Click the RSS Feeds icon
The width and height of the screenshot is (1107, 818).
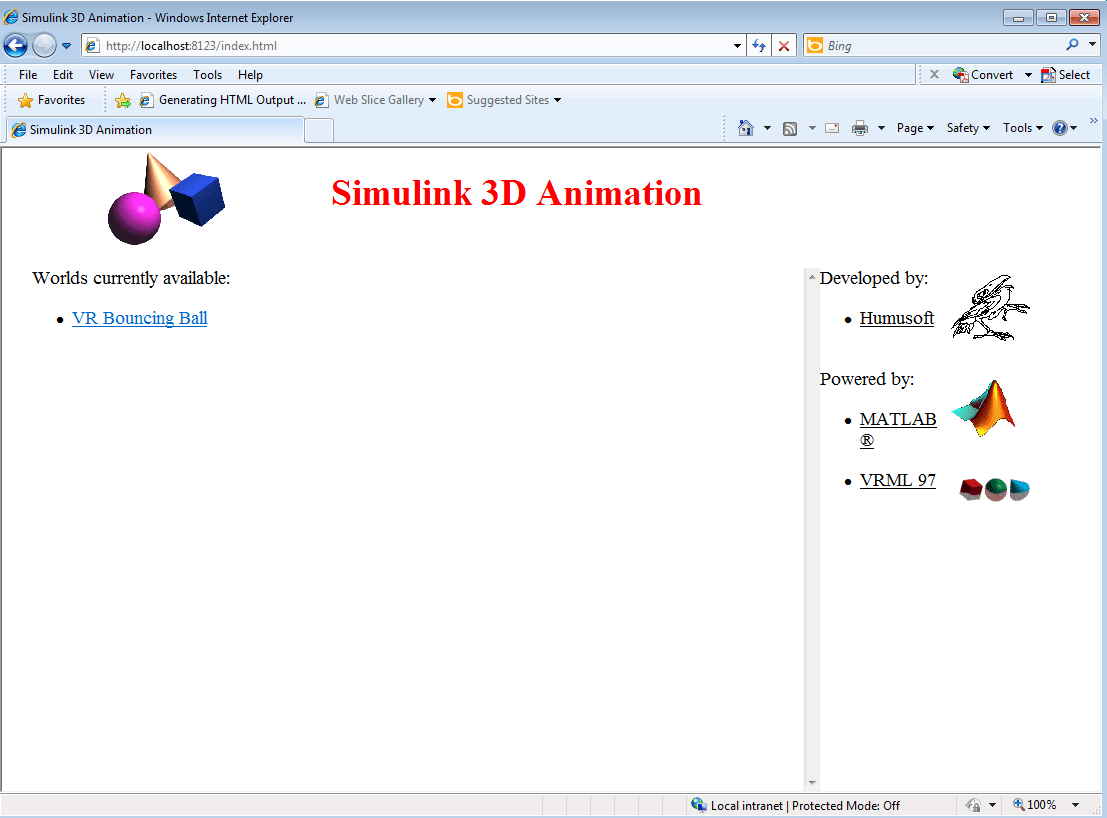click(x=790, y=128)
